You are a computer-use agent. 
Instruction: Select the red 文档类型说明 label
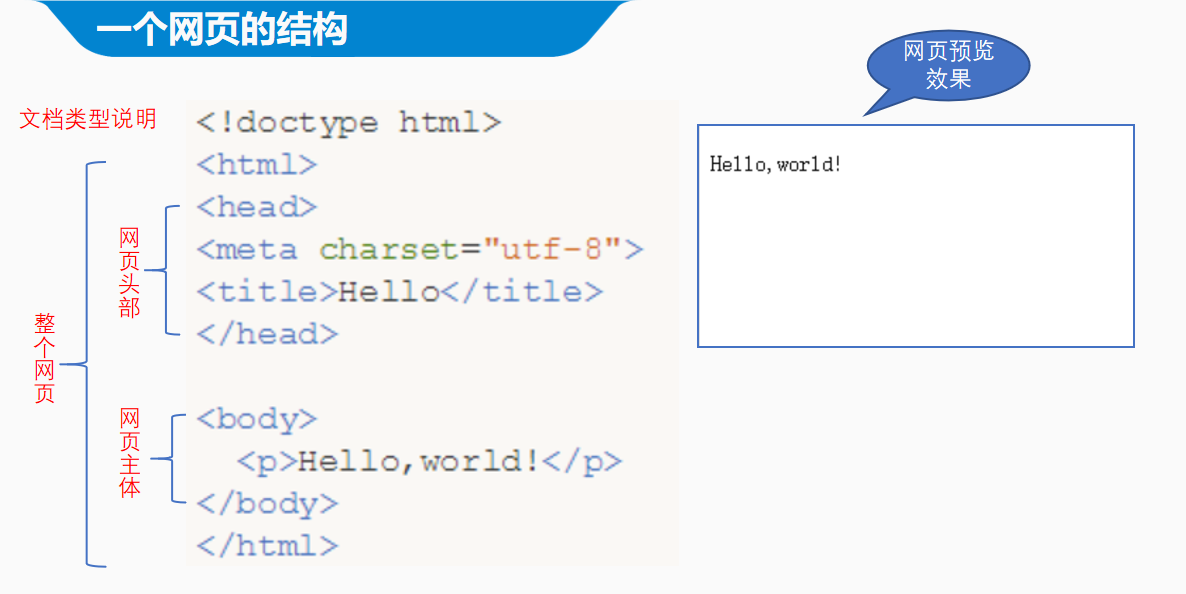click(88, 119)
